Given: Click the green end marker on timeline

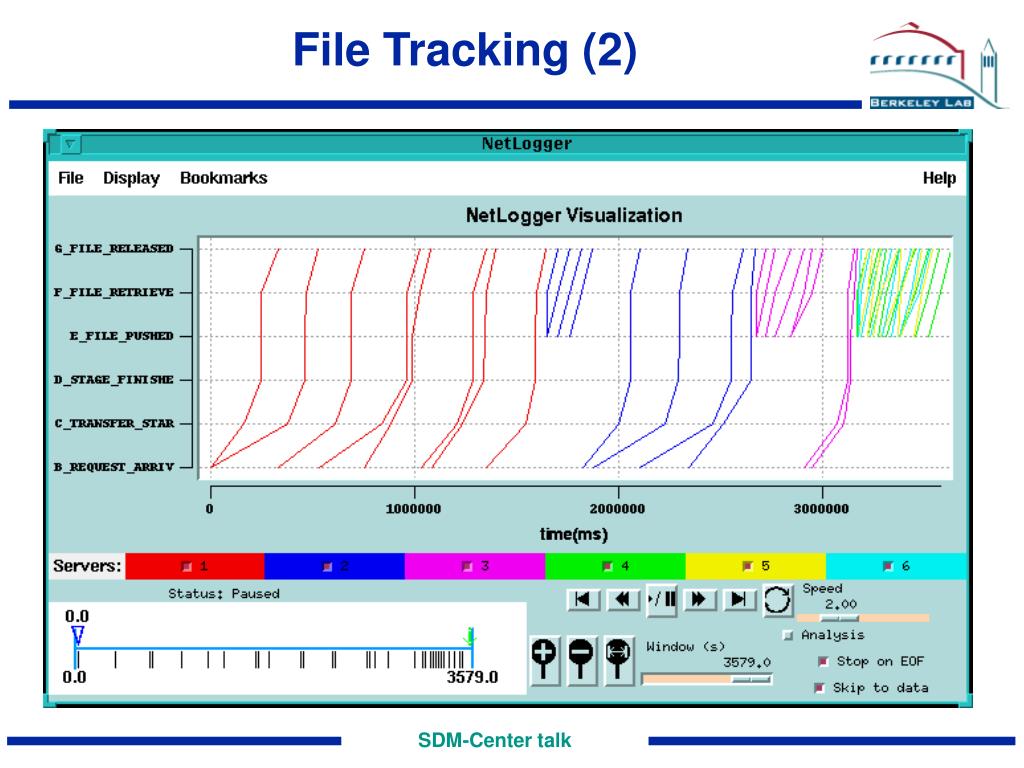Looking at the screenshot, I should pos(471,636).
